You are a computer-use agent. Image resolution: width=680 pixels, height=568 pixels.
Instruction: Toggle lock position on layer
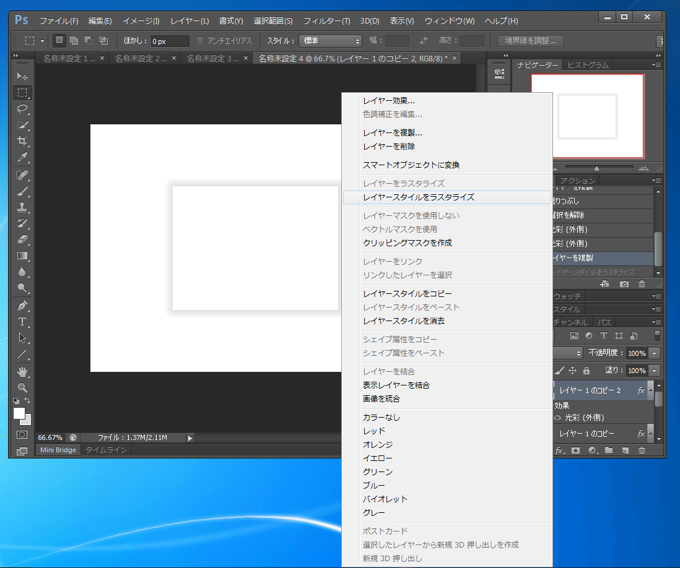tap(572, 370)
